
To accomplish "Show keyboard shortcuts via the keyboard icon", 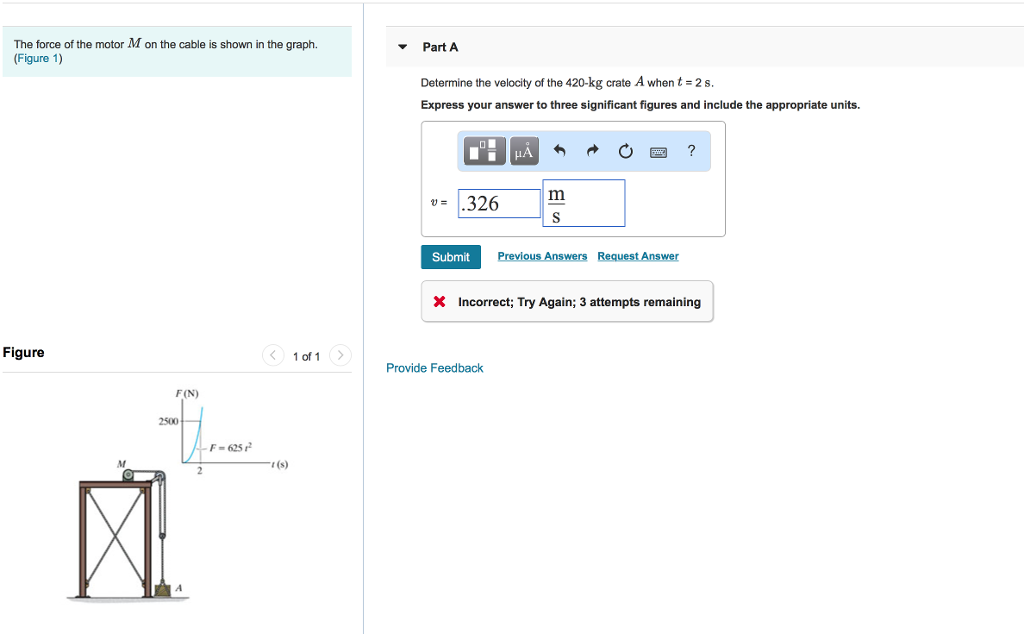I will point(658,152).
